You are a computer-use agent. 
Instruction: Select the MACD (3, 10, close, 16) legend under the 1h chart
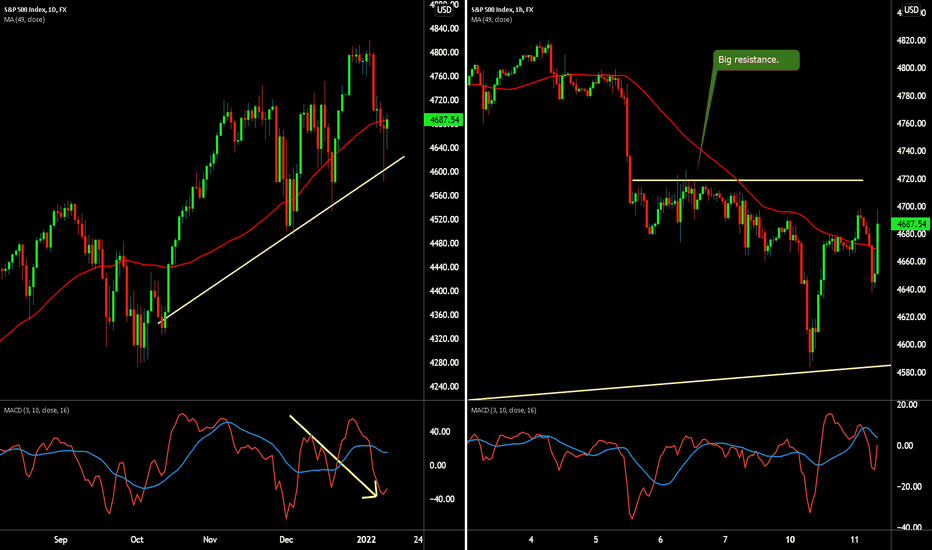[x=503, y=410]
